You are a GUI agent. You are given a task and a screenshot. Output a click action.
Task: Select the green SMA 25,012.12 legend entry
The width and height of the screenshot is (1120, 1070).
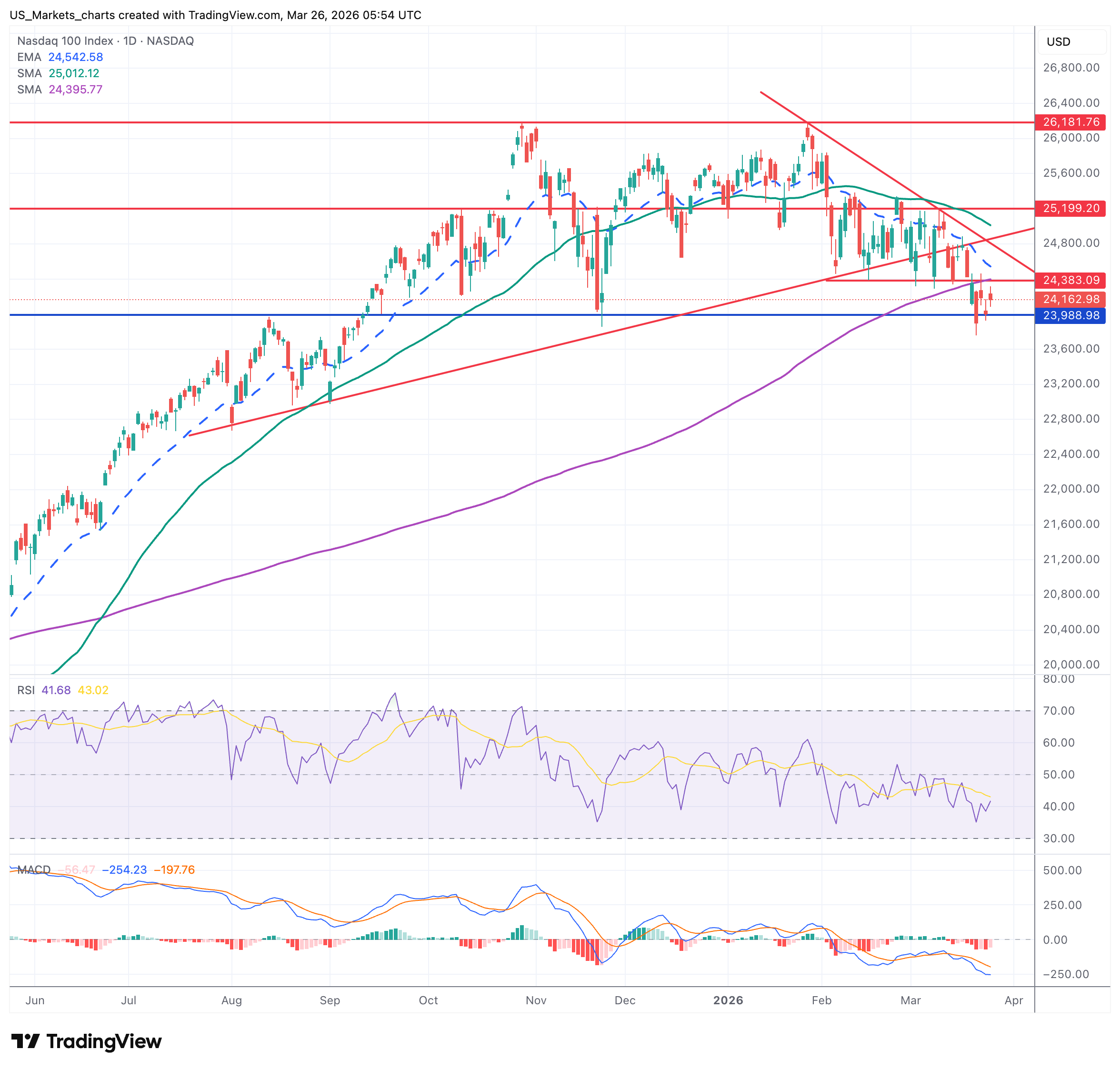[x=58, y=73]
